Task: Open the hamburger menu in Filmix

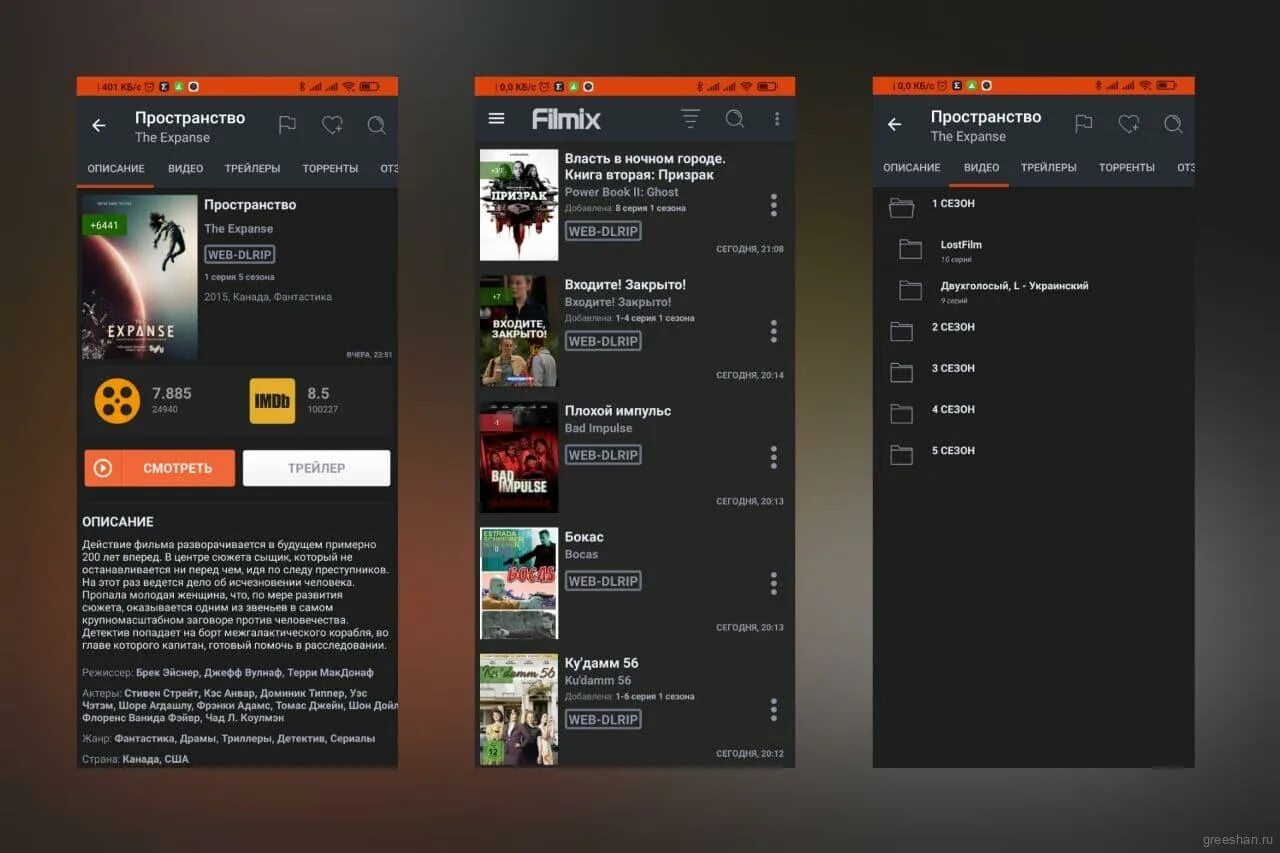Action: click(x=496, y=119)
